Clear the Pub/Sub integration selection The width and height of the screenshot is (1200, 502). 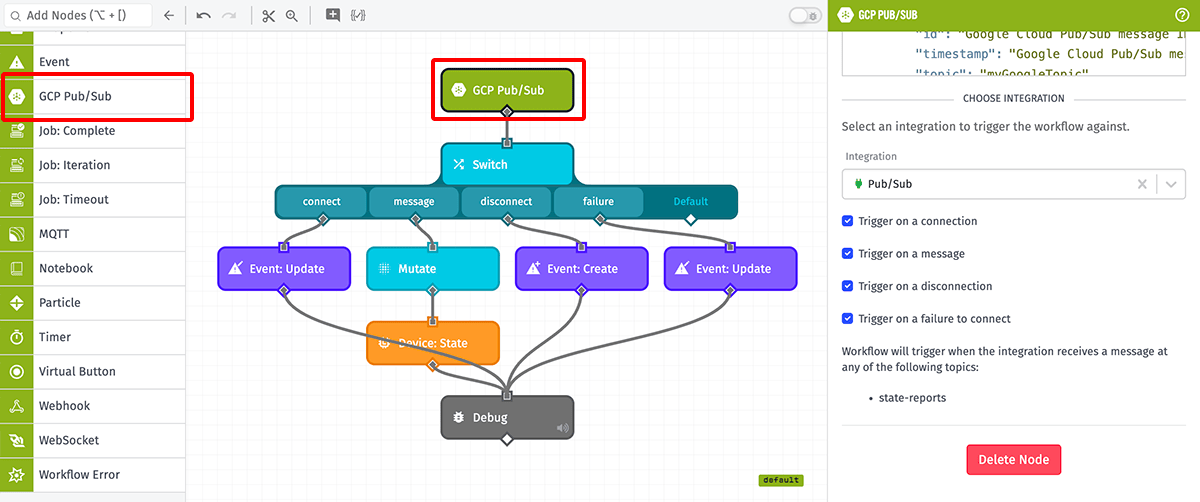(x=1142, y=184)
